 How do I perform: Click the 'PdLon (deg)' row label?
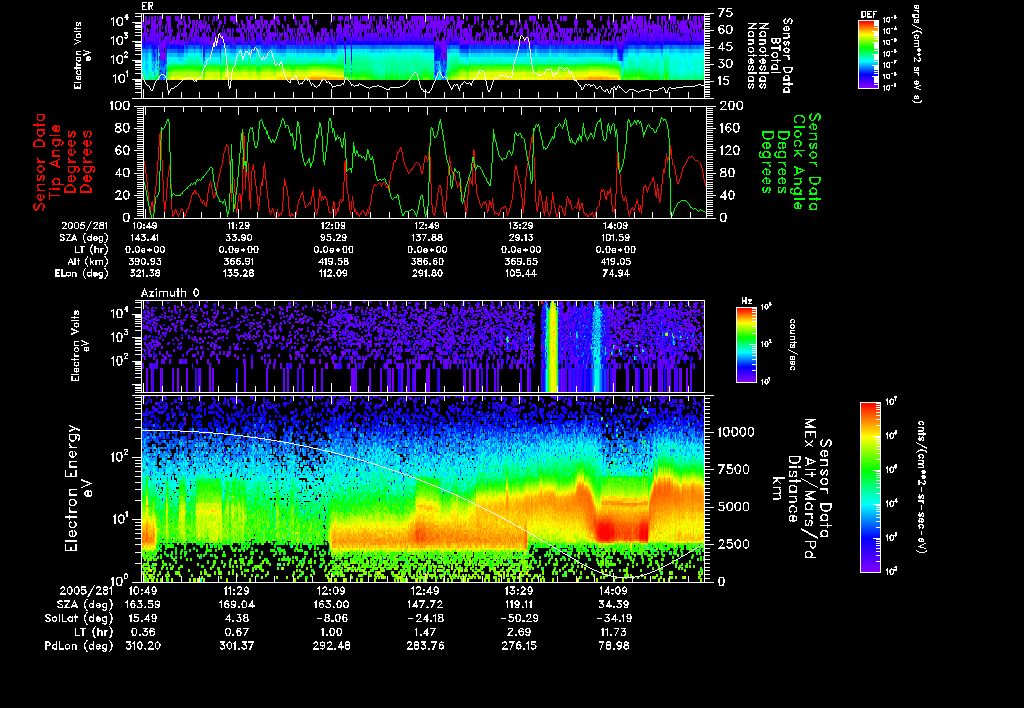pos(78,645)
